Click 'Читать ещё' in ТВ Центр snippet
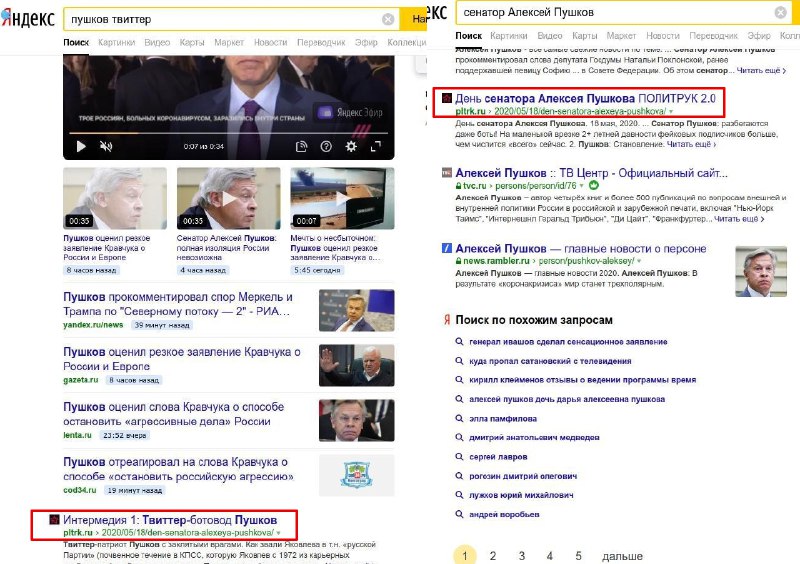 [x=739, y=219]
